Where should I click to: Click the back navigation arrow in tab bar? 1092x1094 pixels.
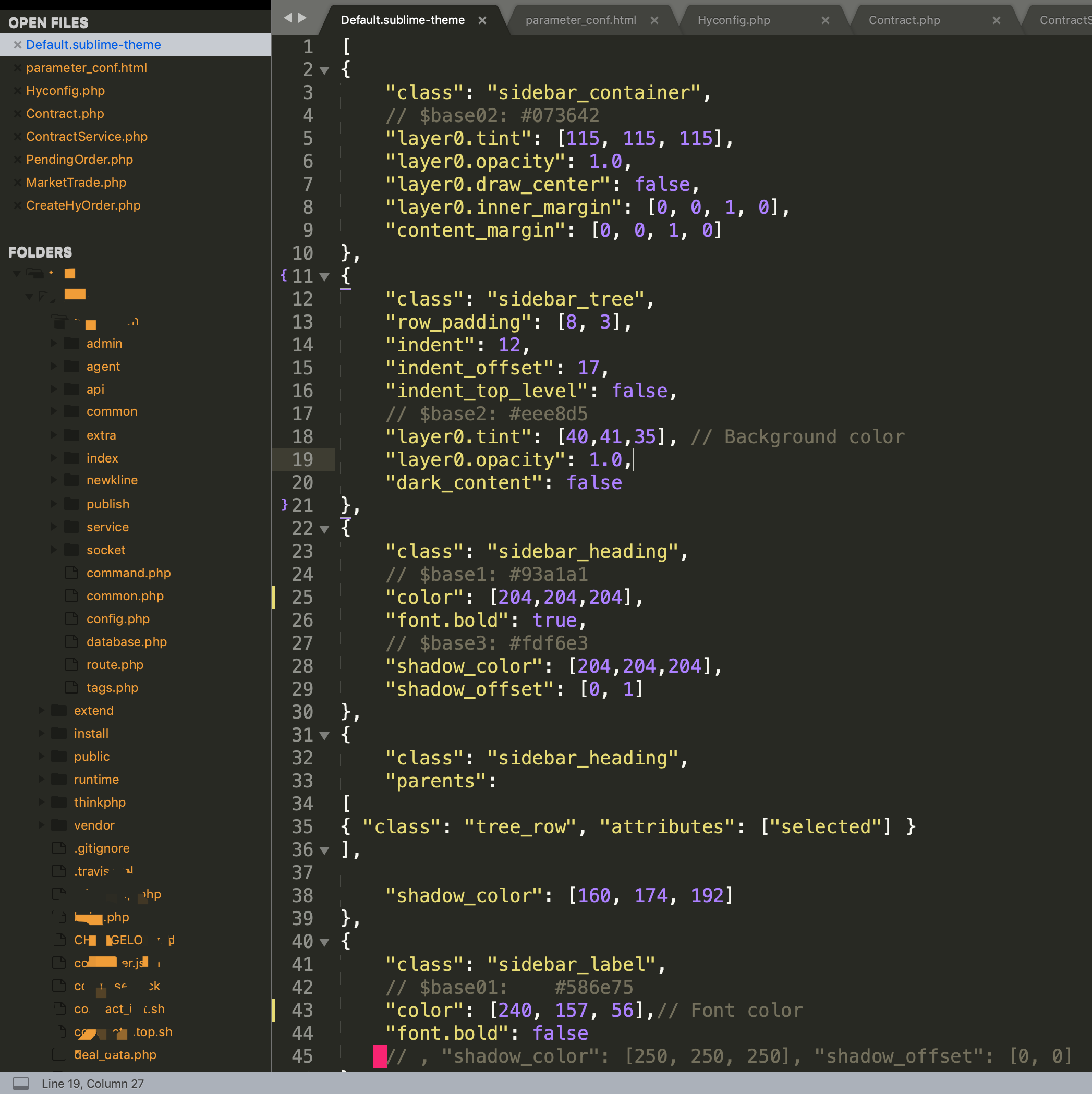(x=288, y=18)
